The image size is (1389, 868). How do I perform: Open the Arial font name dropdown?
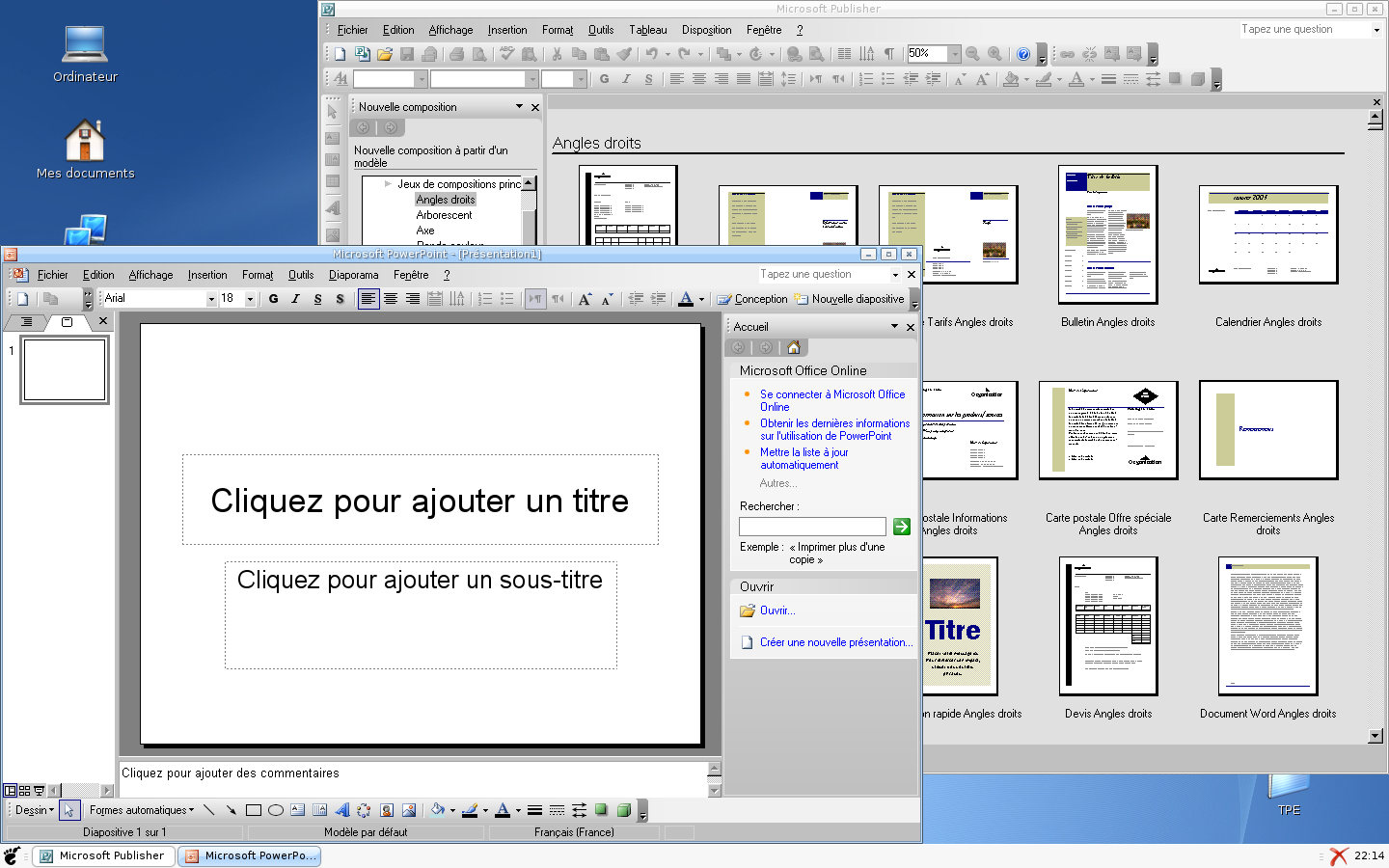coord(211,299)
